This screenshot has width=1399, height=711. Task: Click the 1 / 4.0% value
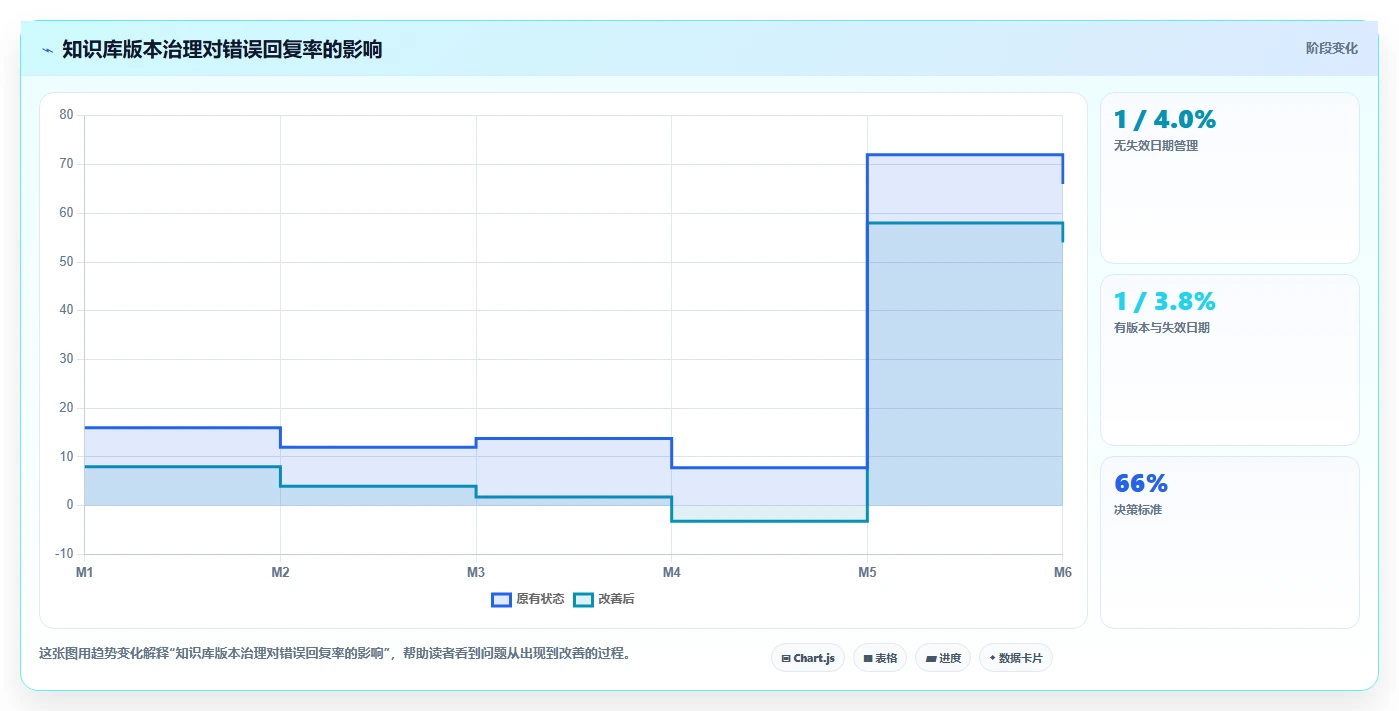pyautogui.click(x=1165, y=120)
